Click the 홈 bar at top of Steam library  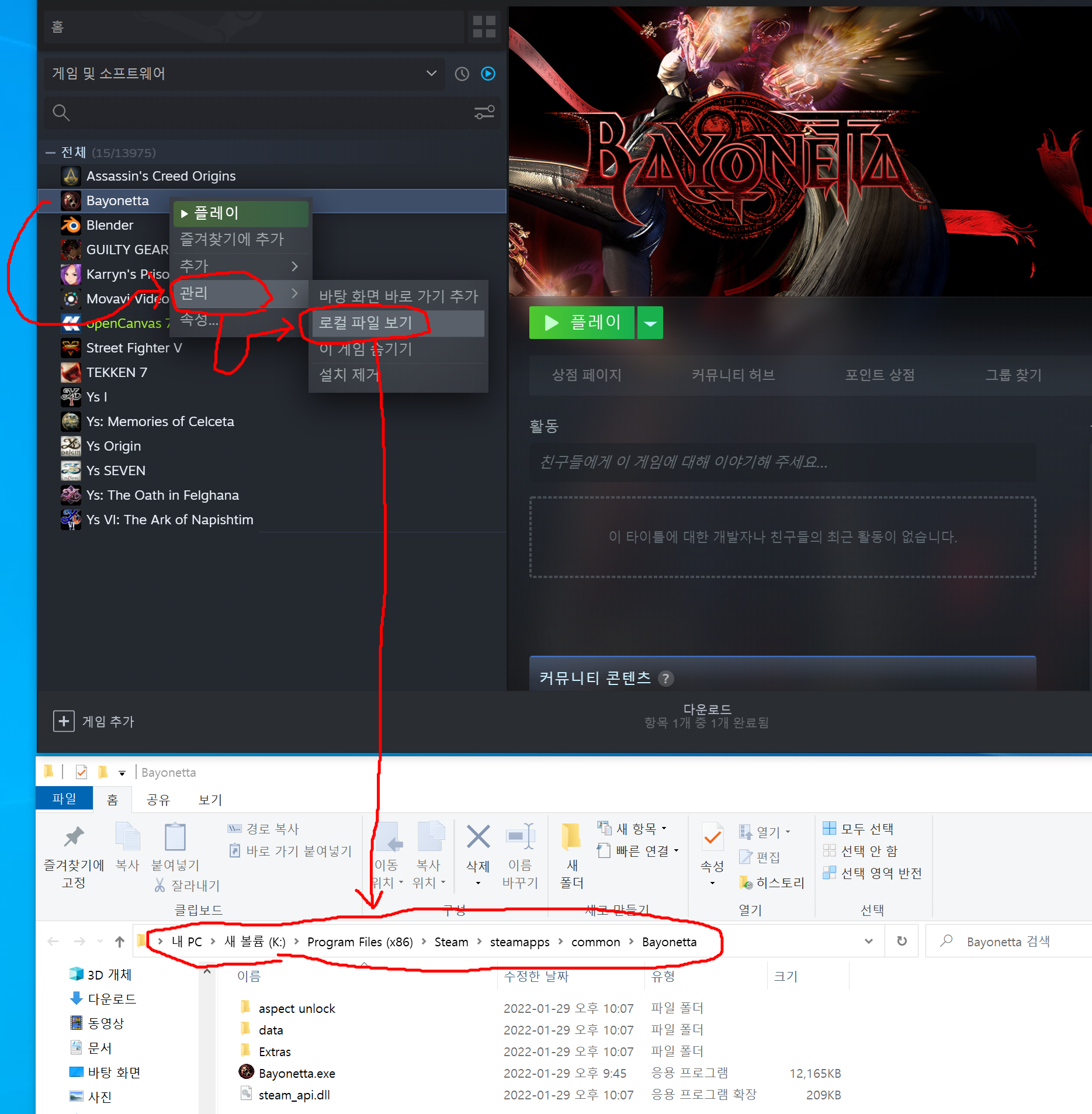coord(254,26)
